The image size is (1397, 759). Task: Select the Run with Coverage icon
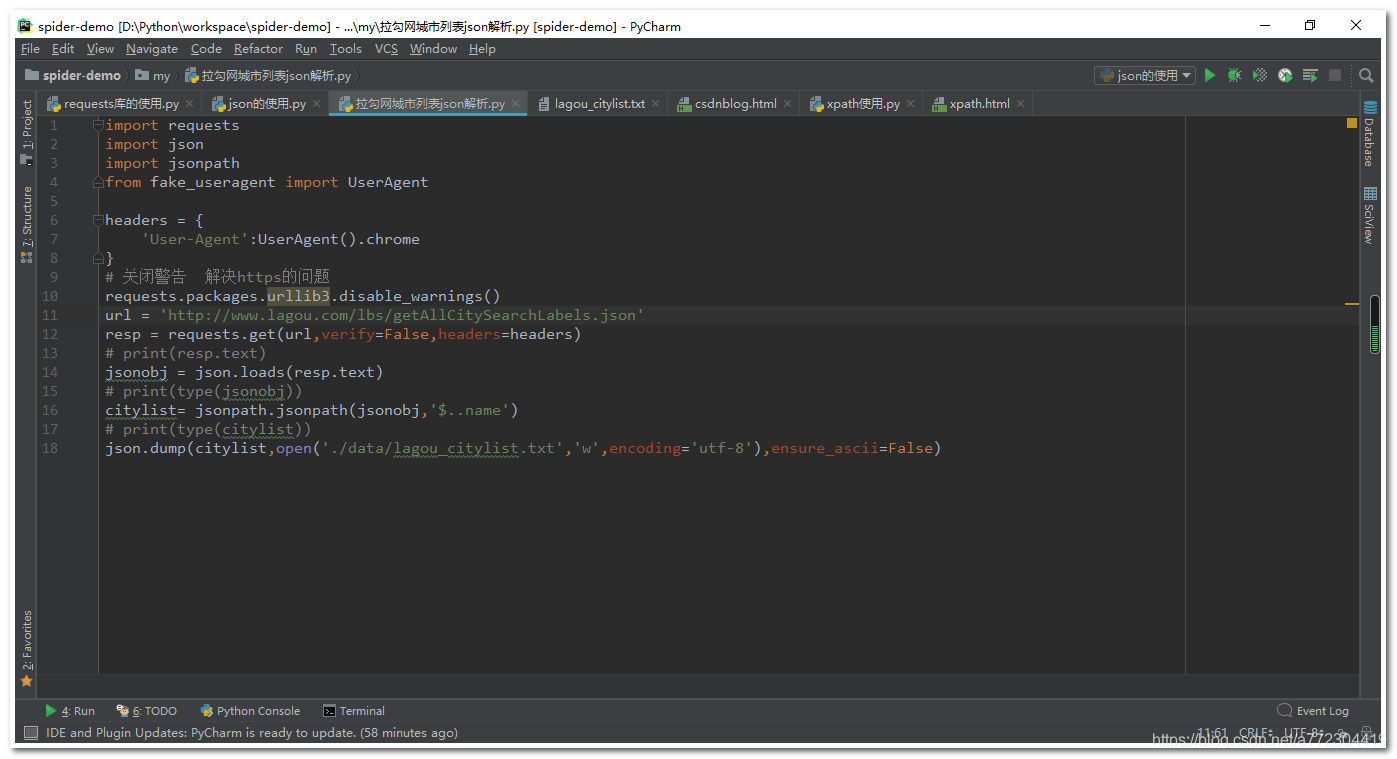coord(1258,75)
